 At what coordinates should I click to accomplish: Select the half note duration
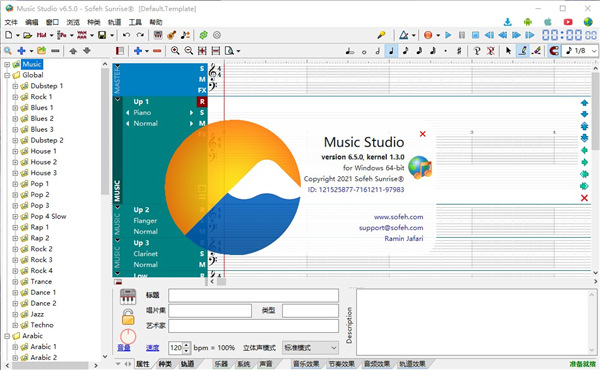tap(377, 51)
